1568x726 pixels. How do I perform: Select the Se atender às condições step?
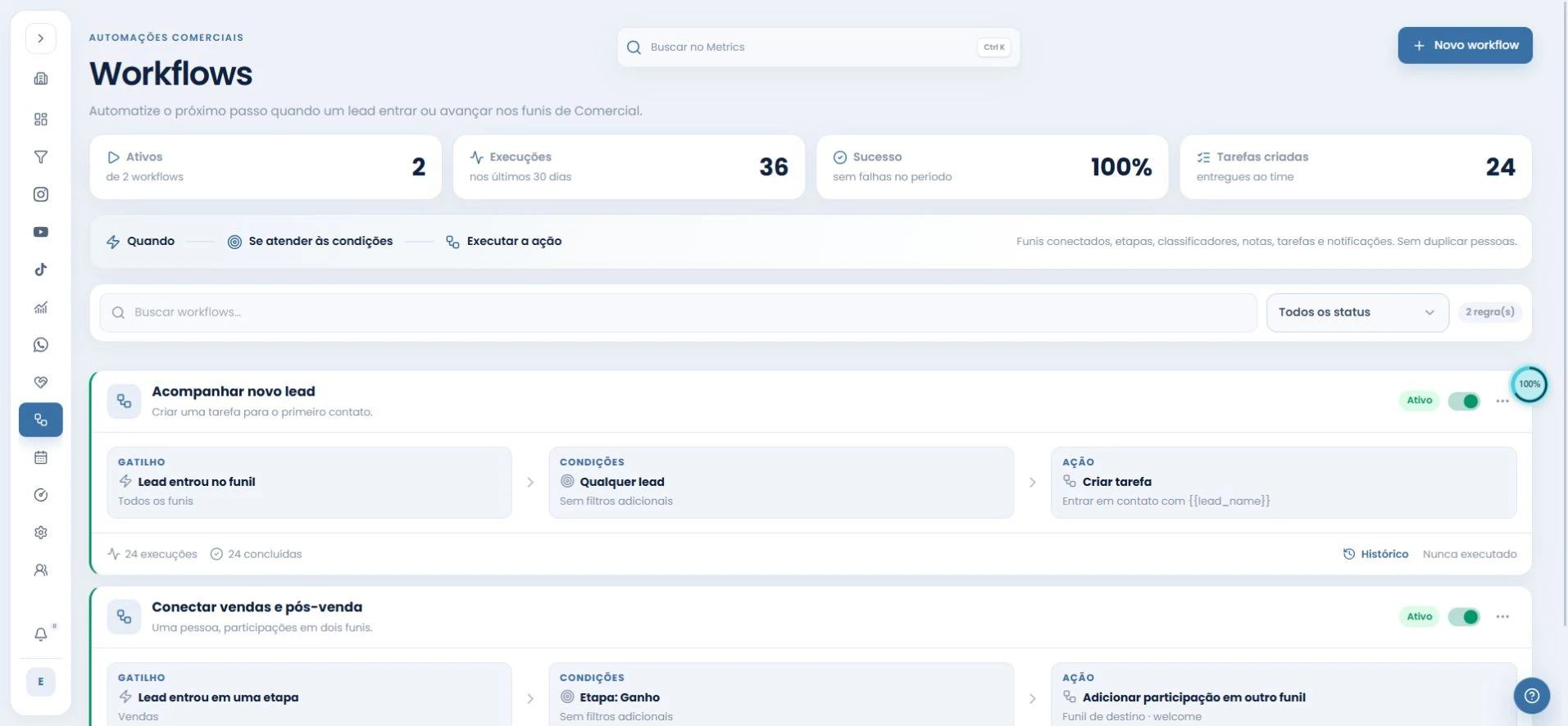pos(310,242)
